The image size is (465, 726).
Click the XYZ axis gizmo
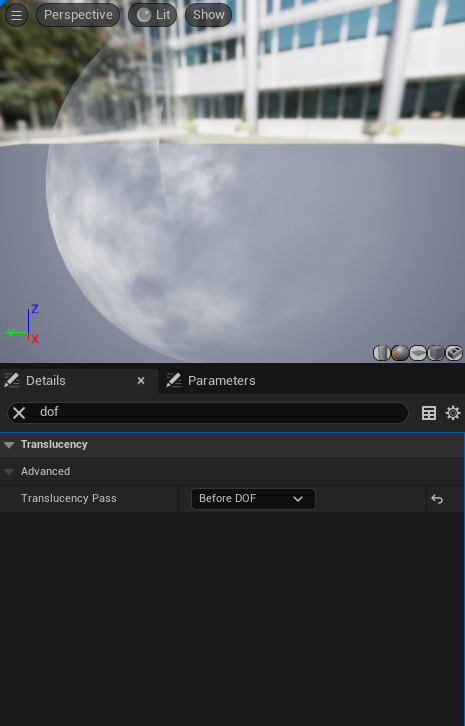pyautogui.click(x=23, y=324)
